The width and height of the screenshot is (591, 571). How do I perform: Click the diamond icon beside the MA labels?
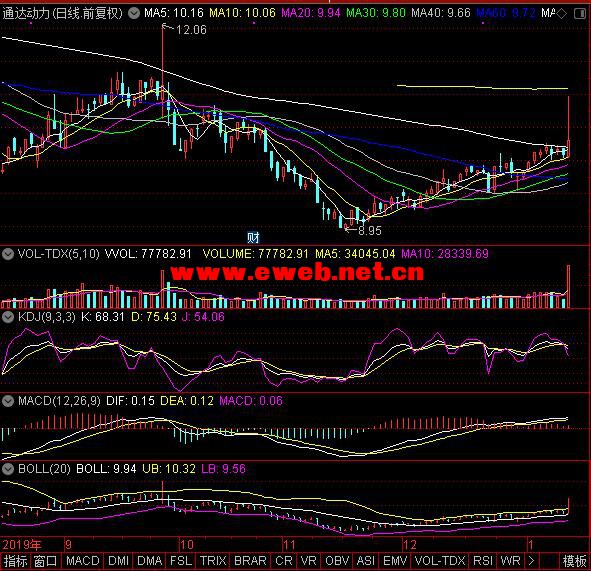coord(562,14)
